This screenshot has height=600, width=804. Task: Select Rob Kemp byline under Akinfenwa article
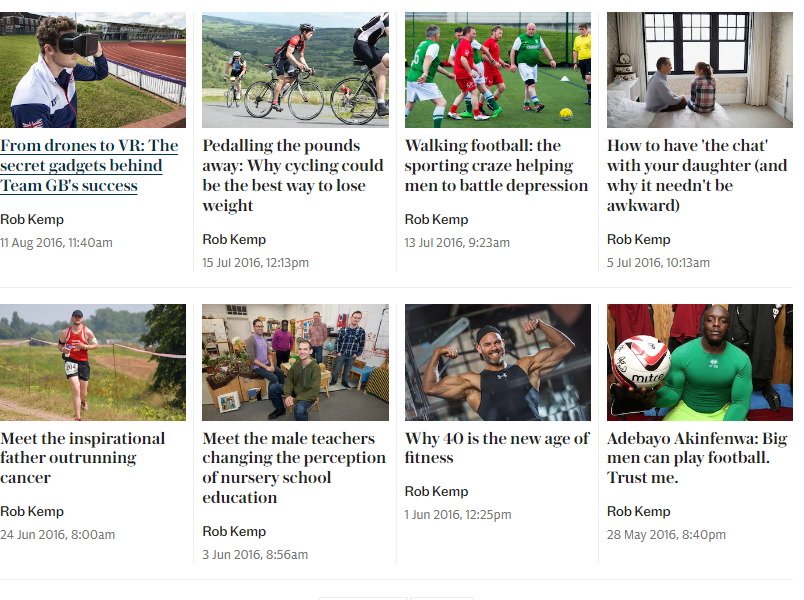[x=638, y=511]
